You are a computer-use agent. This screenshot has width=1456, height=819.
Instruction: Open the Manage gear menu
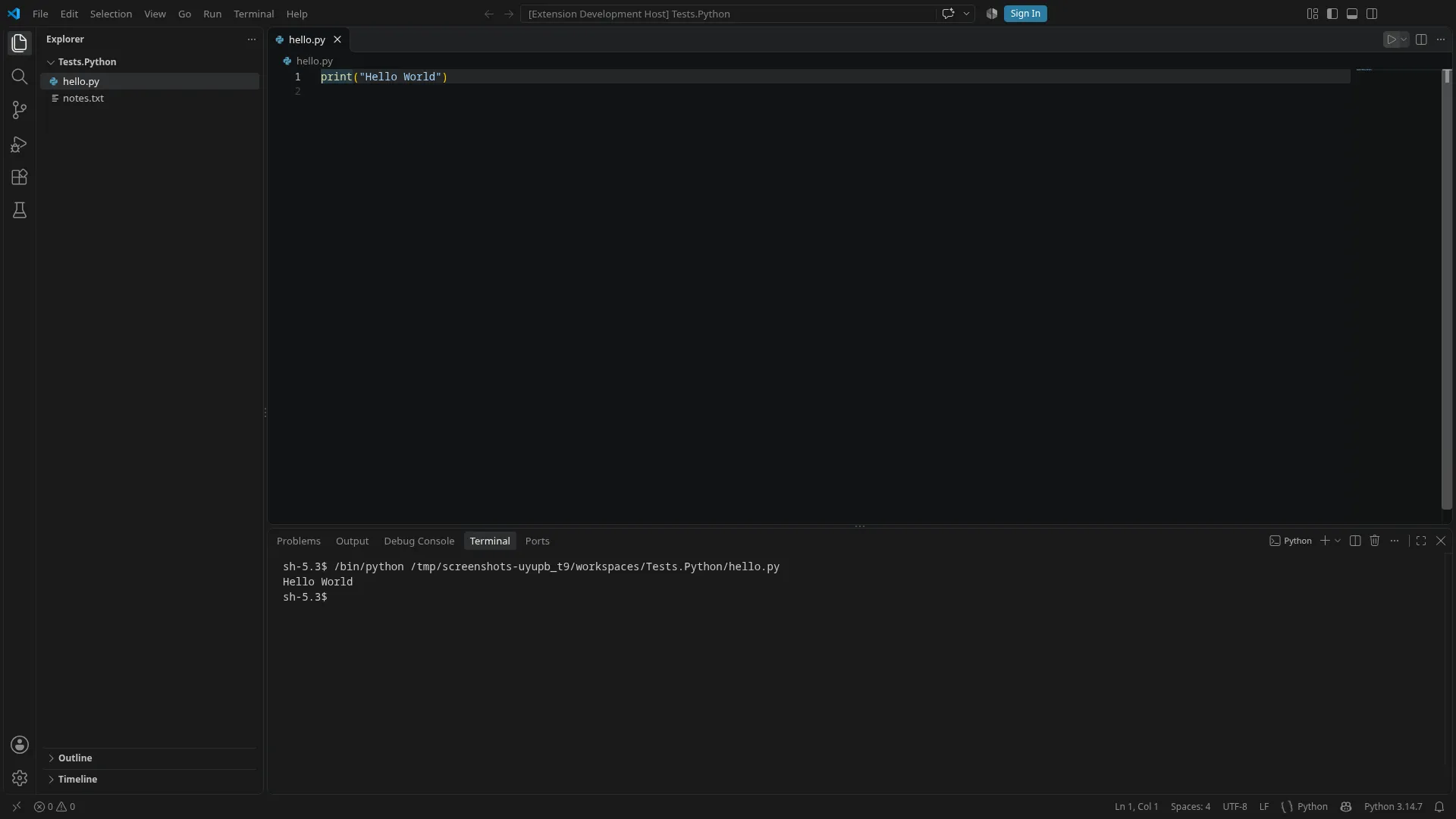pyautogui.click(x=20, y=778)
